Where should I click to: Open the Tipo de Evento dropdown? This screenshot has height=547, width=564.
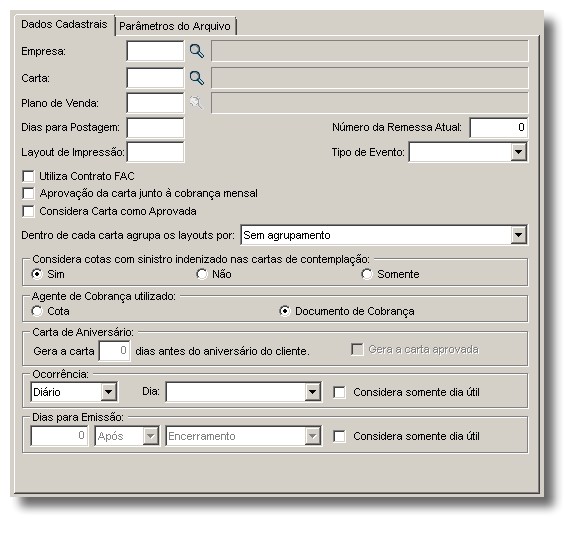[x=518, y=152]
